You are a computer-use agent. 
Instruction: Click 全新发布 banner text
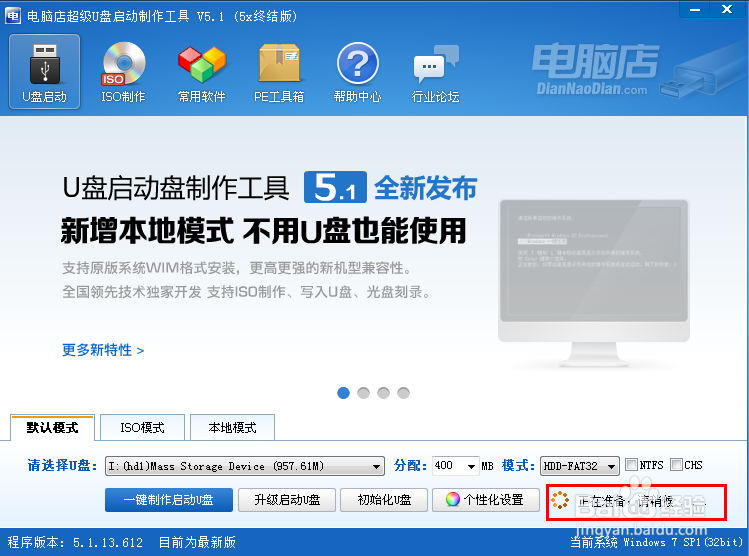coord(425,188)
